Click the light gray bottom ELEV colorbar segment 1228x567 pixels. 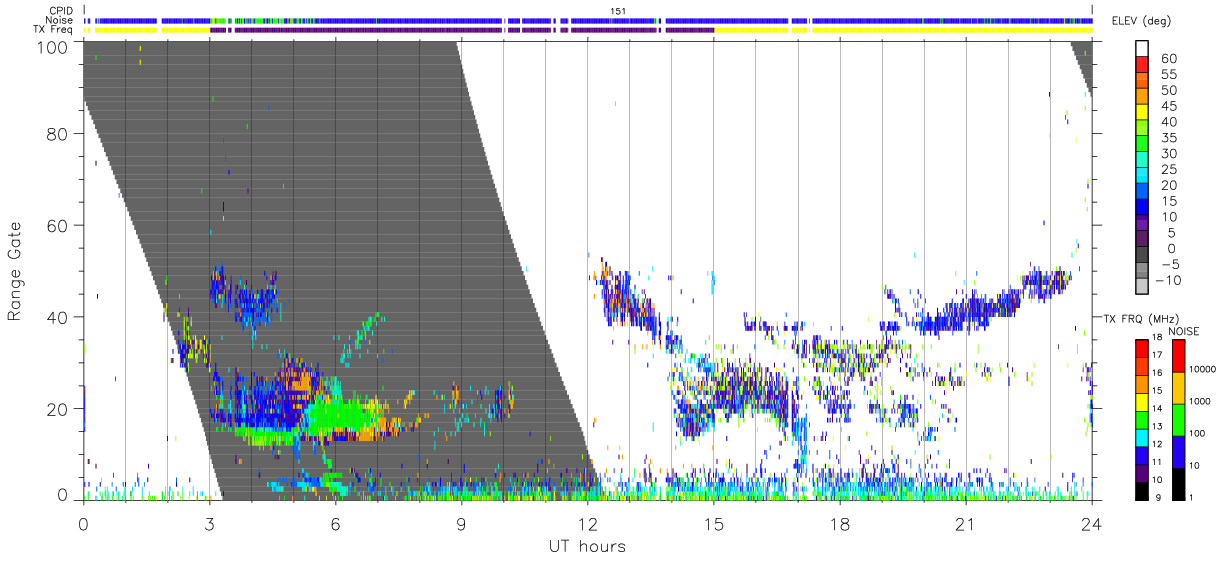(x=1143, y=288)
